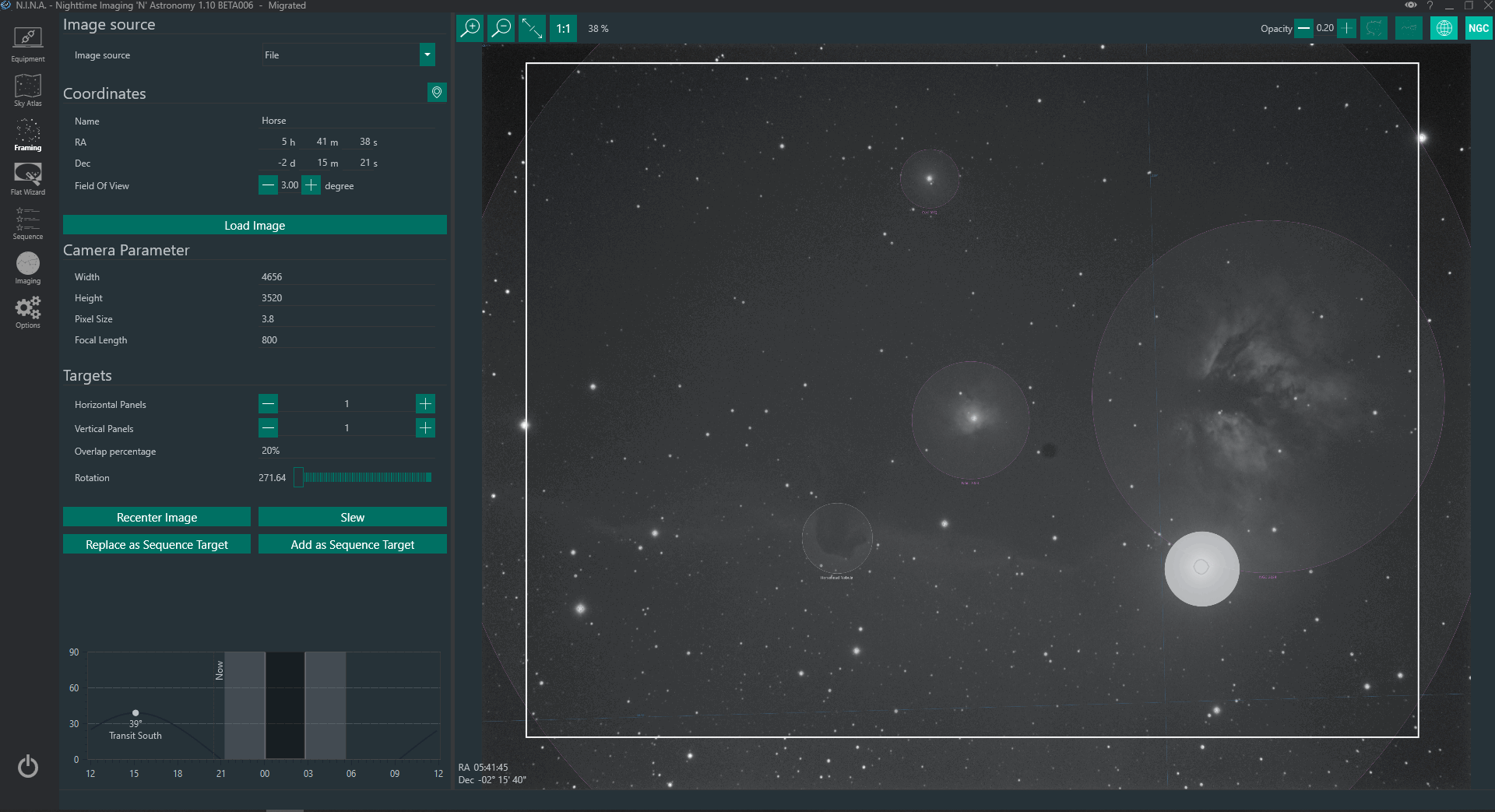Click the Transit South label on altitude chart

coord(135,736)
